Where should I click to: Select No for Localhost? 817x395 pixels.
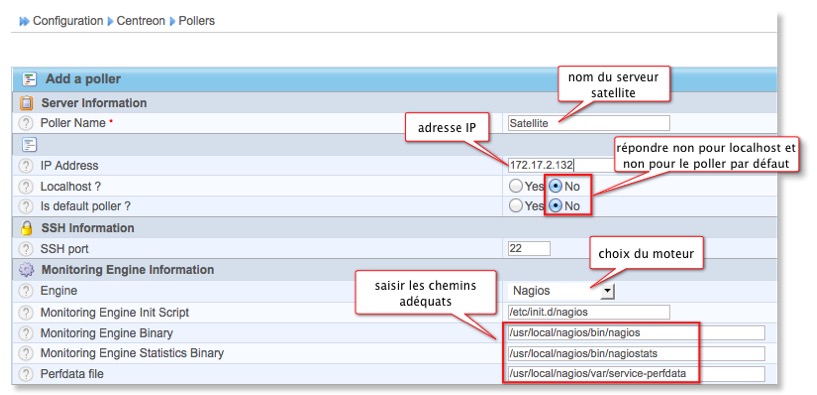pos(555,186)
